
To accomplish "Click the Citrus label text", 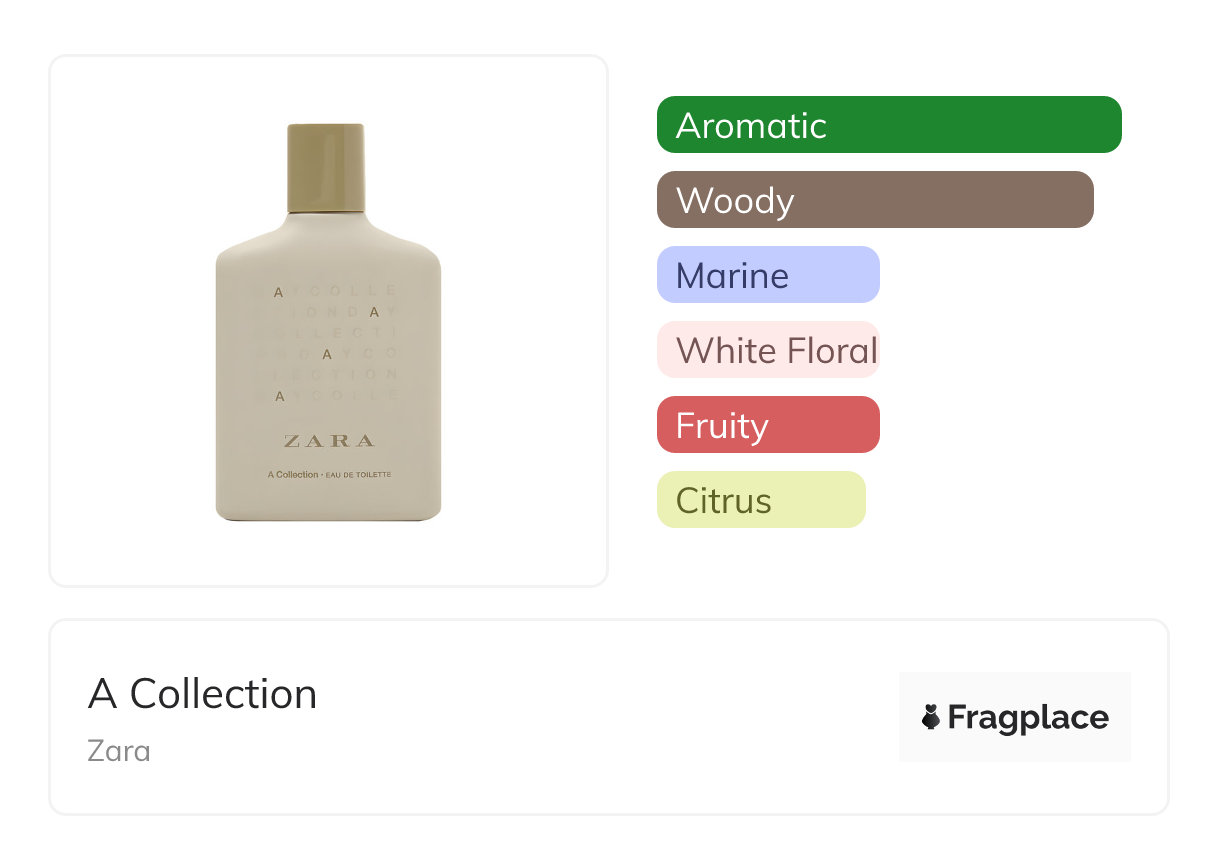I will coord(723,500).
